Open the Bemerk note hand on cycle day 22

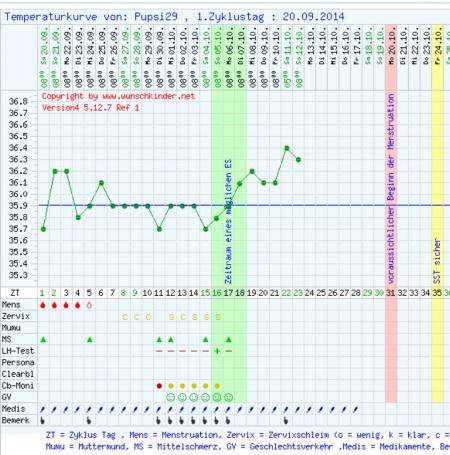(x=286, y=421)
